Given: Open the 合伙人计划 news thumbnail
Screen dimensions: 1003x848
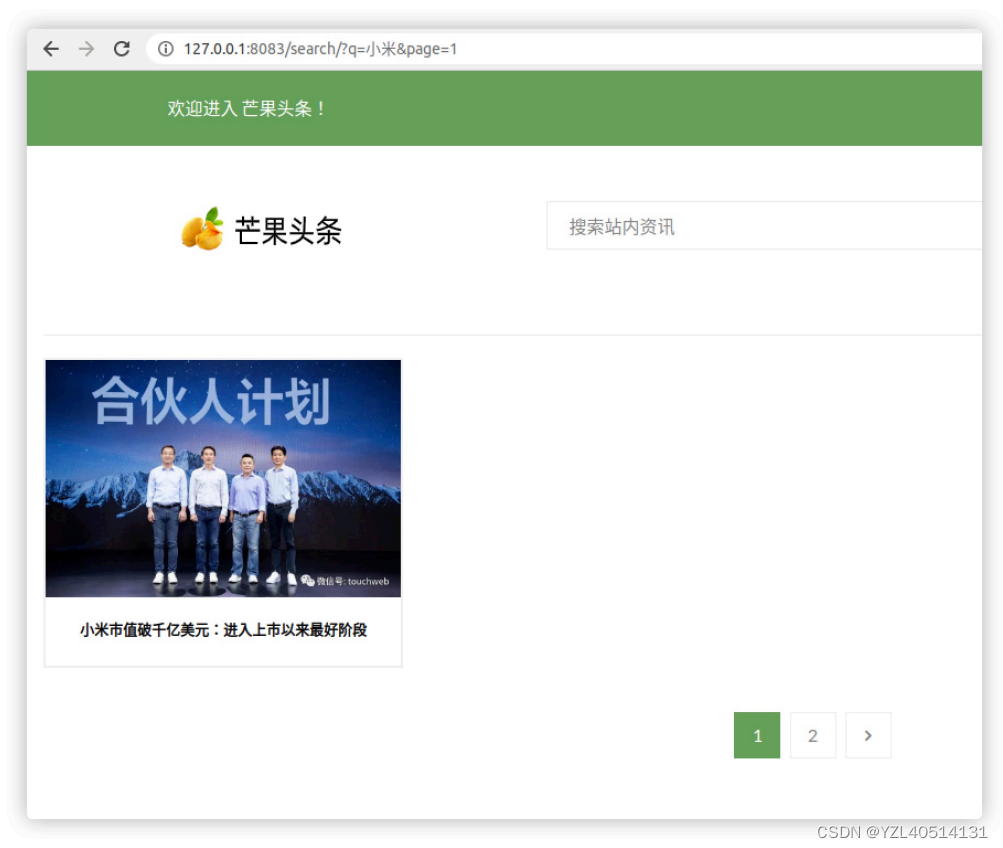Looking at the screenshot, I should tap(223, 478).
